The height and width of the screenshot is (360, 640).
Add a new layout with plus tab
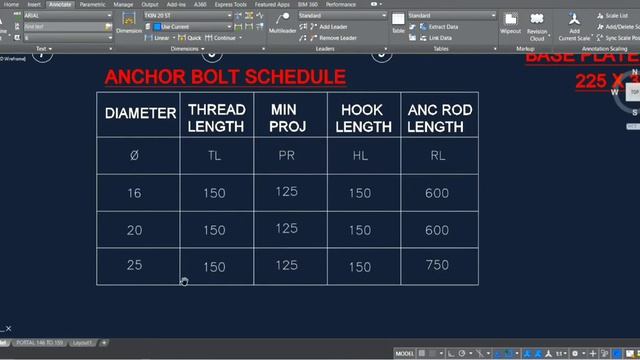point(104,343)
